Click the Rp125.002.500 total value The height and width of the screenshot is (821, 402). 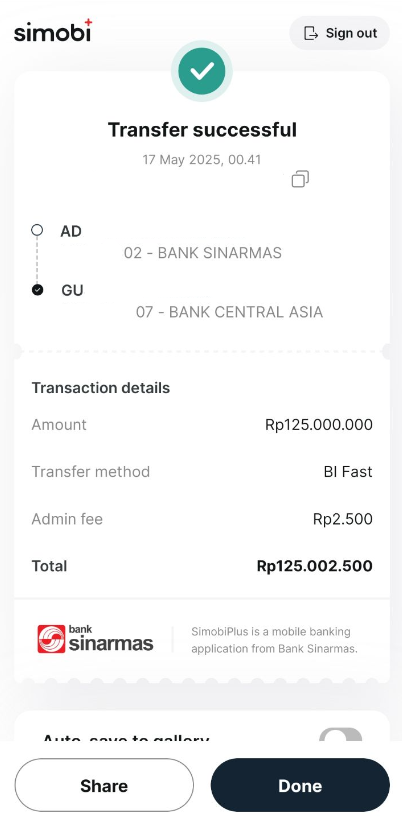click(x=315, y=566)
